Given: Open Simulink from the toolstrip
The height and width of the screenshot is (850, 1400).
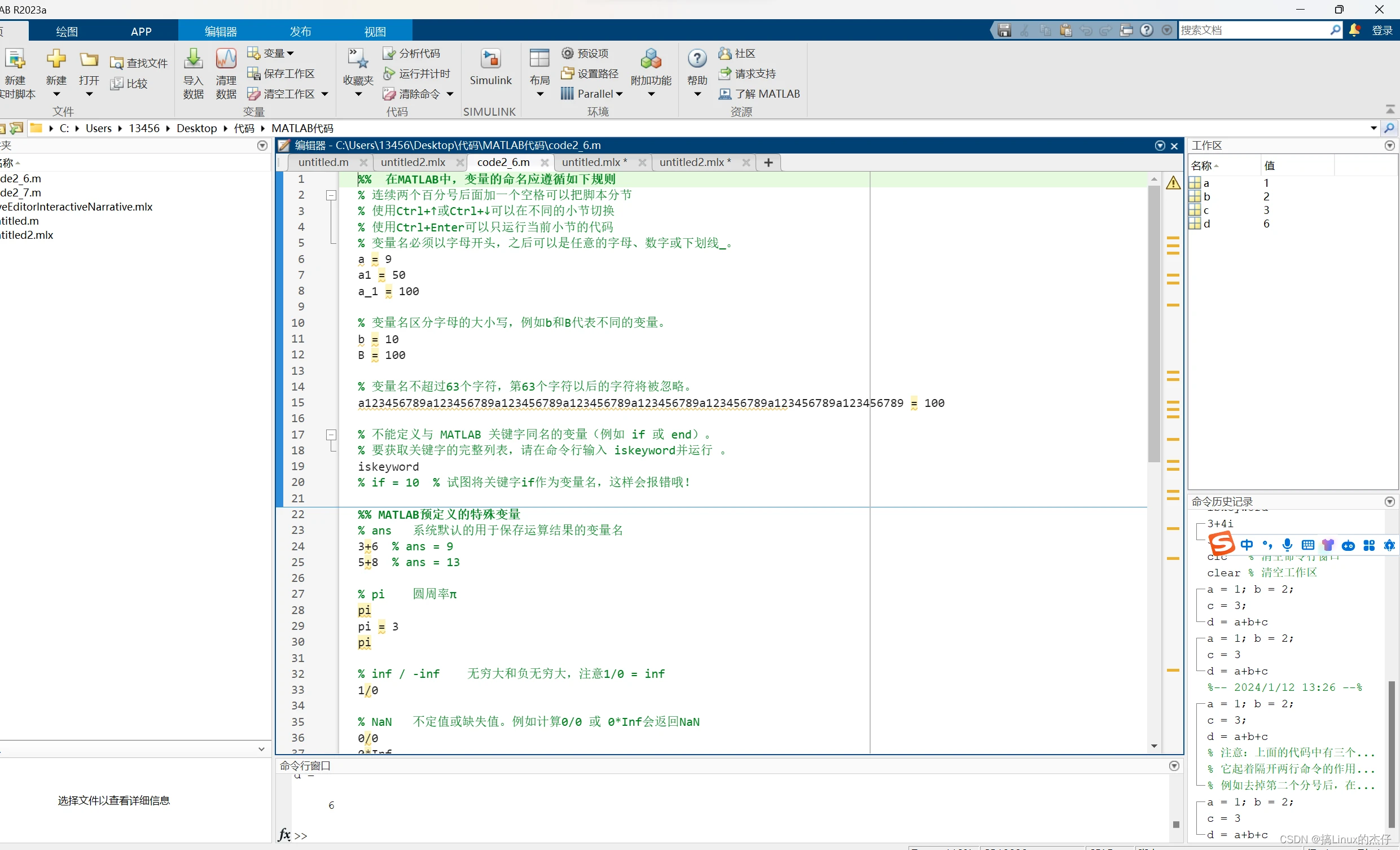Looking at the screenshot, I should [x=490, y=68].
